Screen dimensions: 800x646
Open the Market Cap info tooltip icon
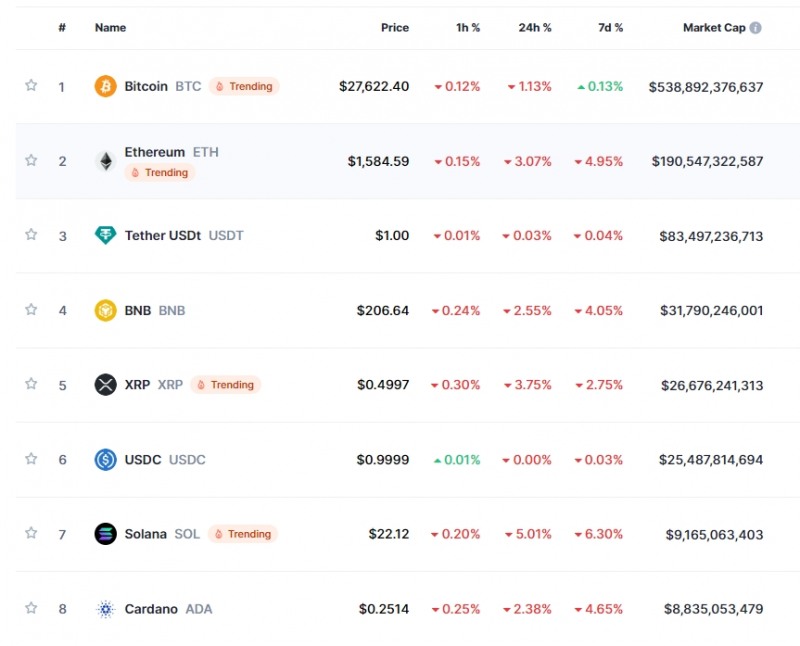point(759,27)
